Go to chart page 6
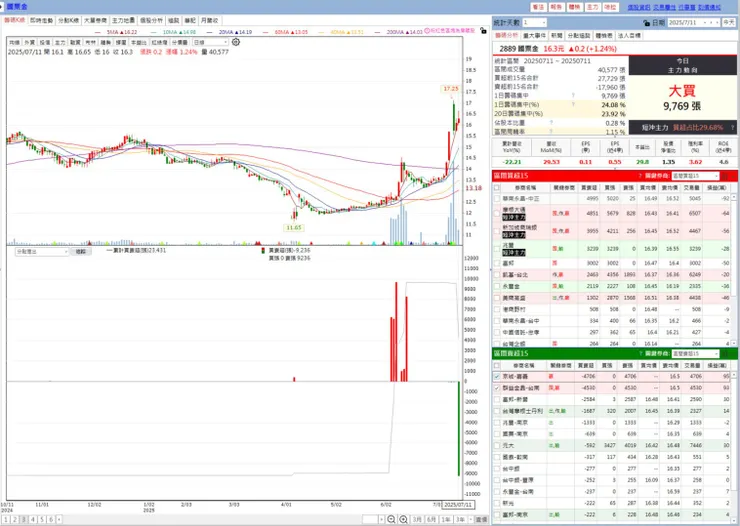Screen dimensions: 740x526 [50, 519]
